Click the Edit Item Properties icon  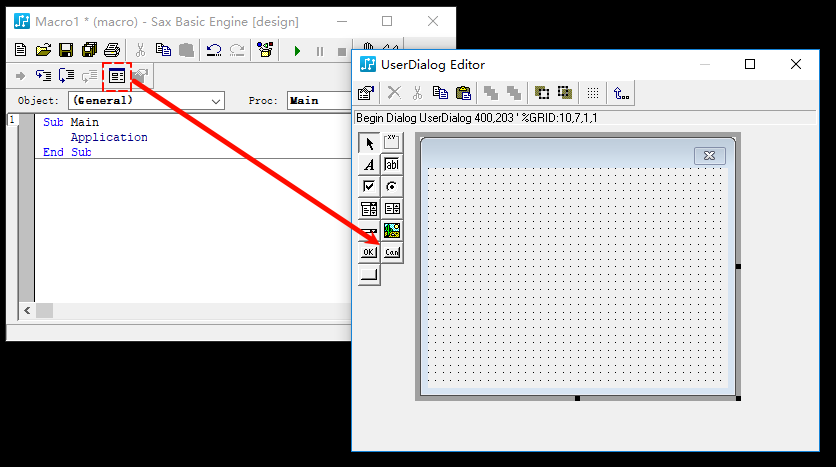366,93
